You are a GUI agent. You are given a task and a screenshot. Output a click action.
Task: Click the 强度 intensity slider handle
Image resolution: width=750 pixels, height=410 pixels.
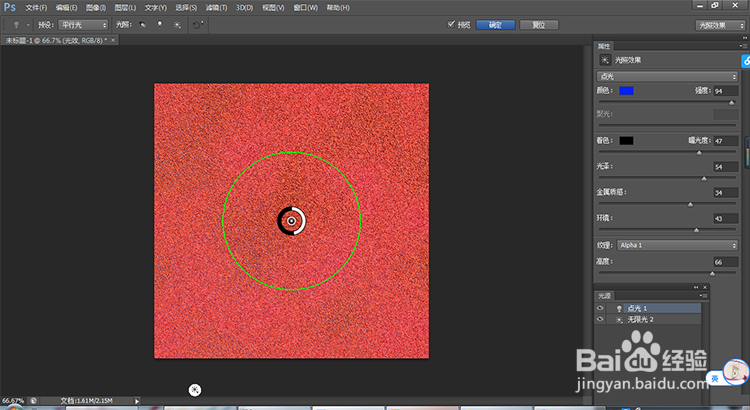(731, 102)
